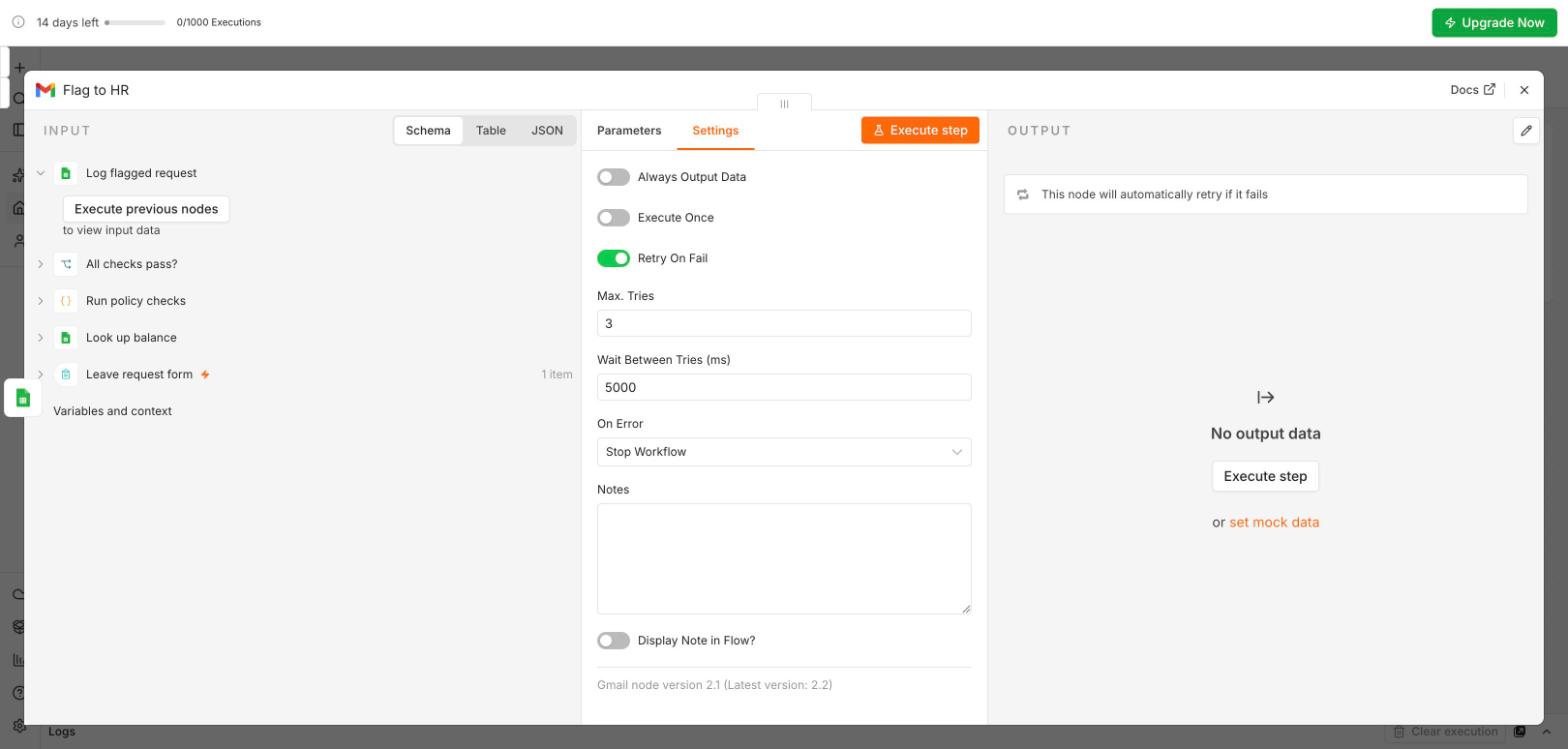
Task: Open the On Error dropdown
Action: click(784, 452)
